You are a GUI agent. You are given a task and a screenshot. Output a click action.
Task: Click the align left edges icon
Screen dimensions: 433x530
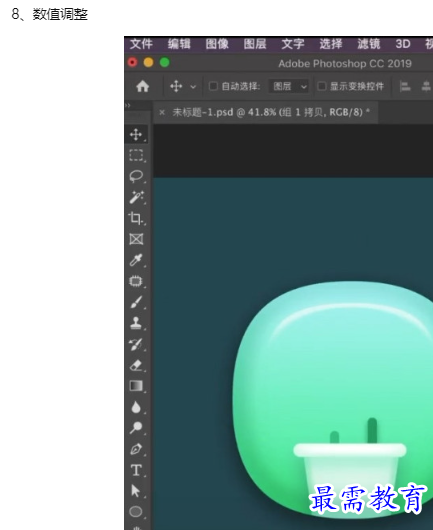[x=405, y=86]
